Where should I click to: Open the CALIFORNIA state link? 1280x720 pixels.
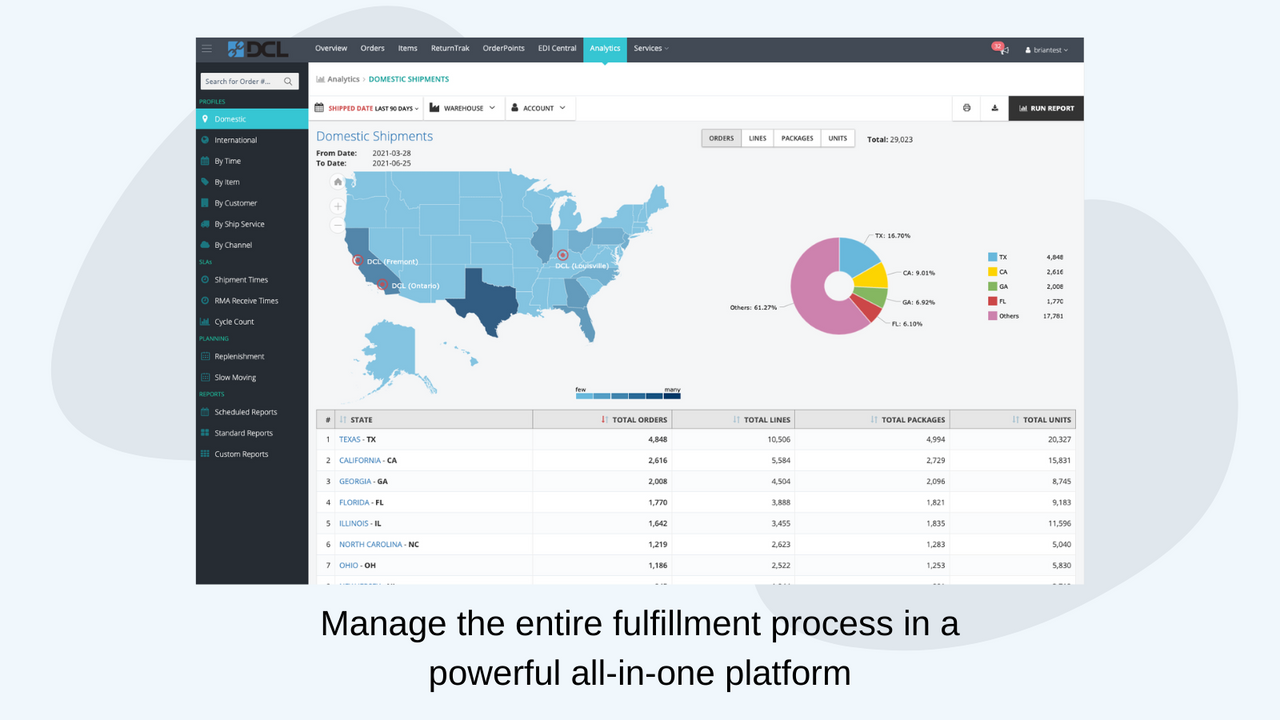360,460
